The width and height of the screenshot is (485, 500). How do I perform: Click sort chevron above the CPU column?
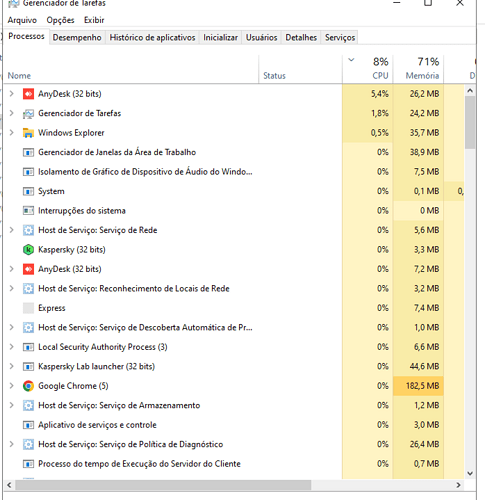point(351,60)
